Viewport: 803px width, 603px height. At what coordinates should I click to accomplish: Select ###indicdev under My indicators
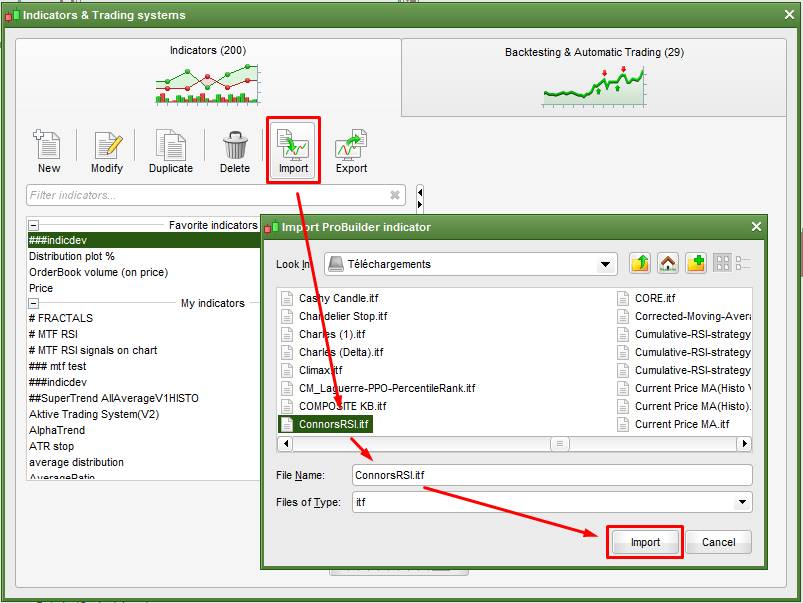pyautogui.click(x=58, y=382)
